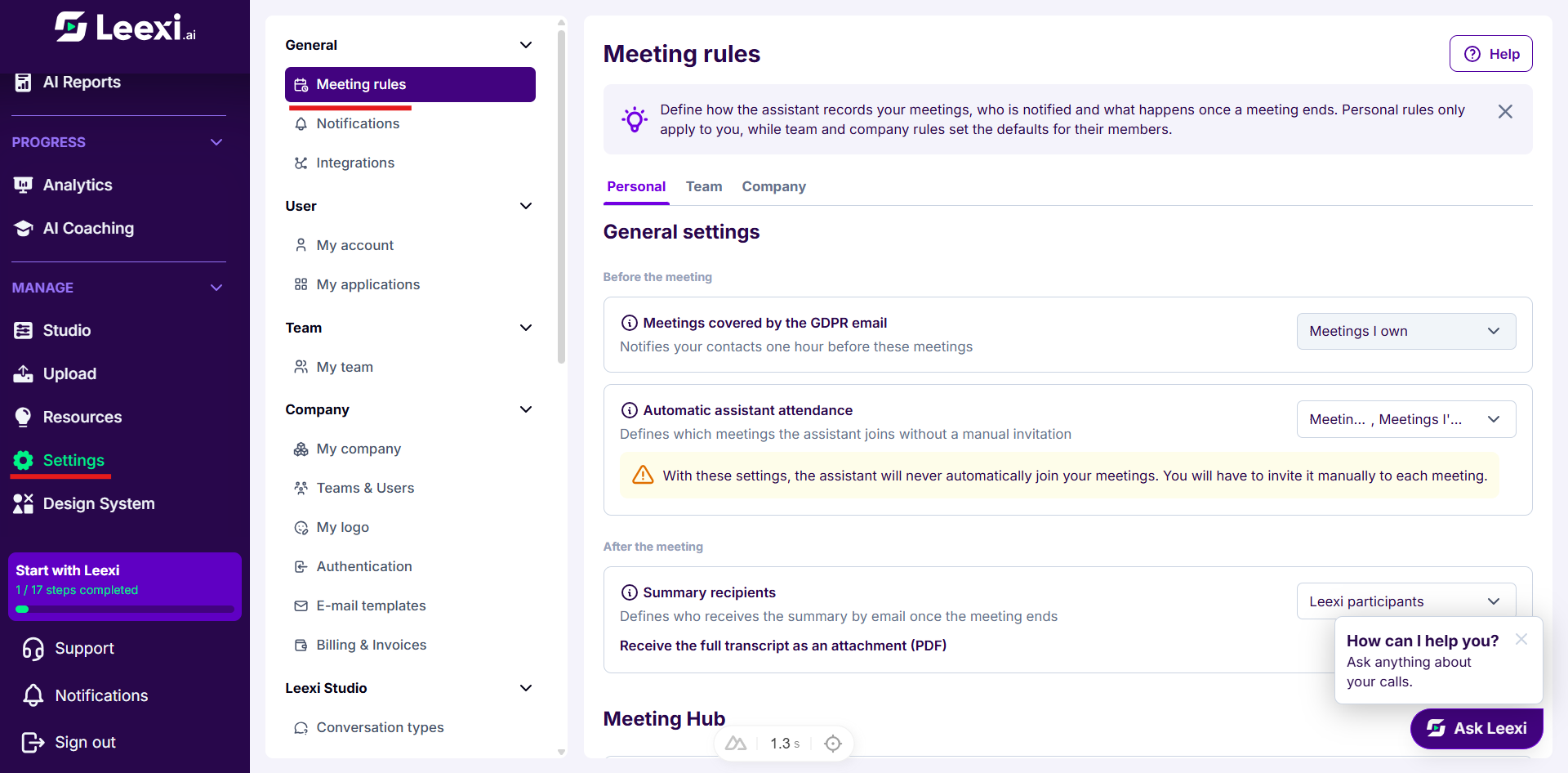Collapse the PROGRESS sidebar section
1568x773 pixels.
click(216, 142)
